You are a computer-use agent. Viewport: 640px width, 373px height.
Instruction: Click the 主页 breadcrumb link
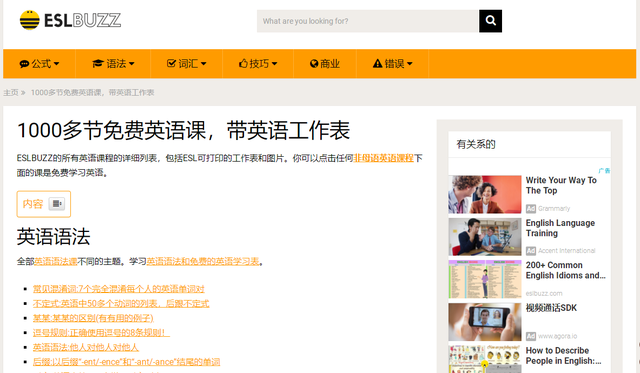point(11,93)
